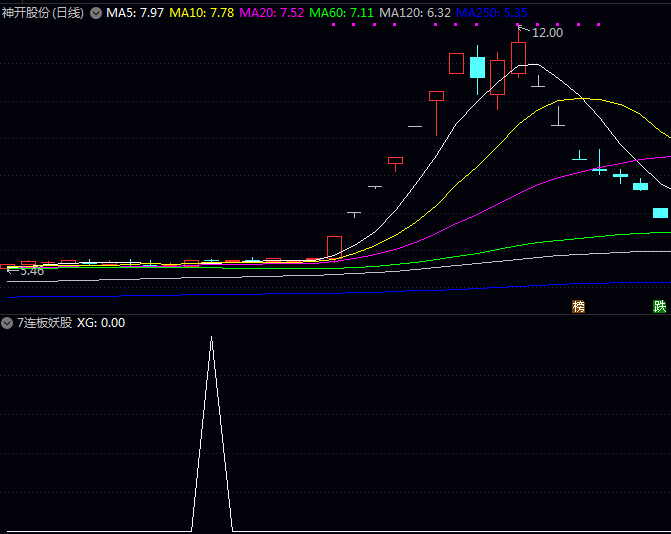The height and width of the screenshot is (534, 671).
Task: Click the 12.00 high price annotation
Action: pyautogui.click(x=547, y=33)
